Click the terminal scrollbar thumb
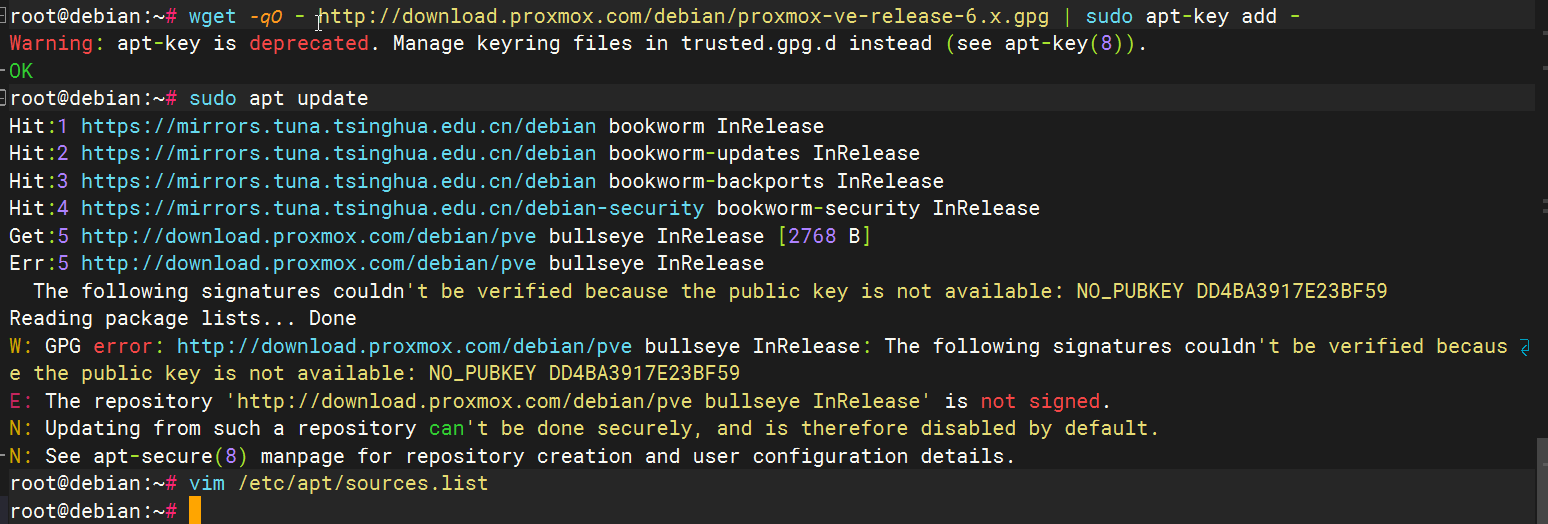The height and width of the screenshot is (524, 1548). coord(1541,480)
